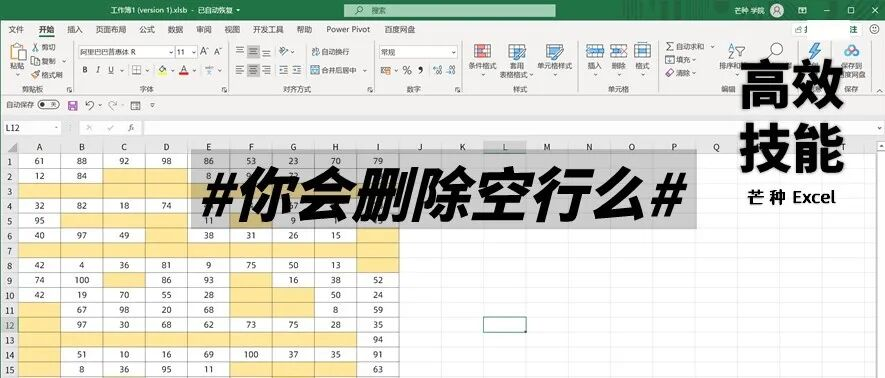This screenshot has width=885, height=378.
Task: Open the font size 11 dropdown
Action: coord(194,52)
